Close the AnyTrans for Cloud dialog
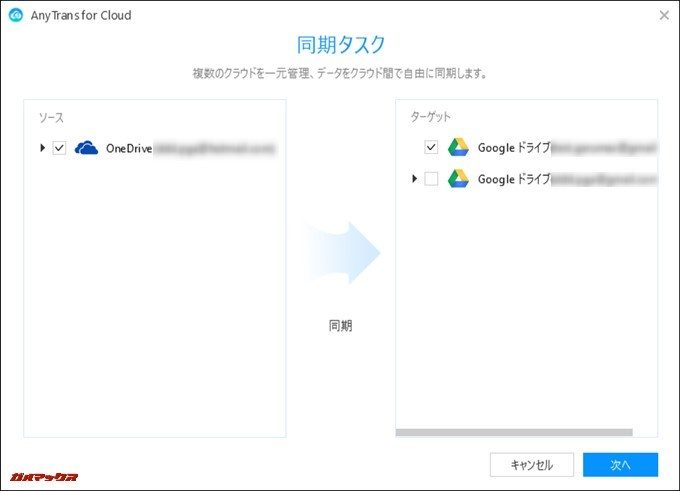The image size is (680, 491). pos(664,15)
